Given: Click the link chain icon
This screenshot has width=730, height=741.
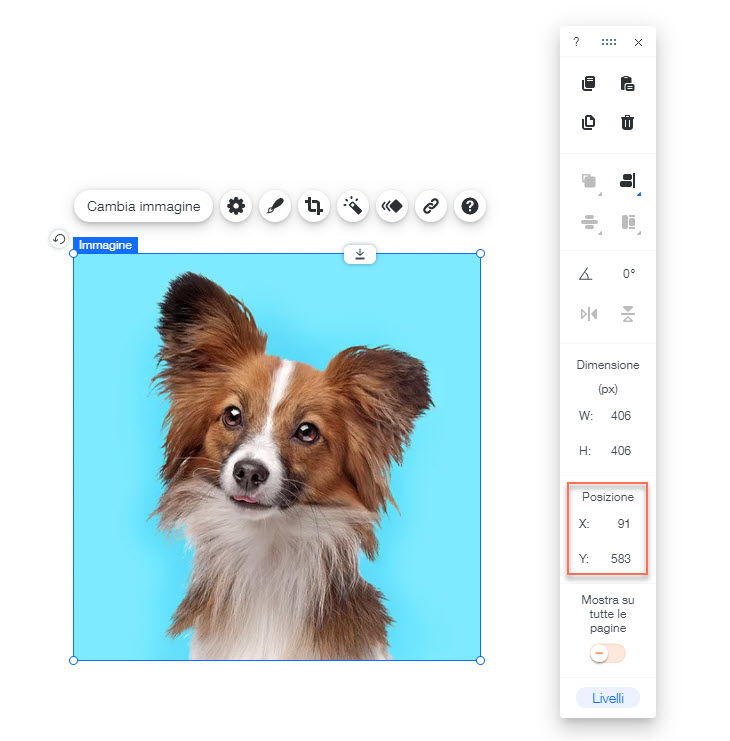Looking at the screenshot, I should pos(430,206).
